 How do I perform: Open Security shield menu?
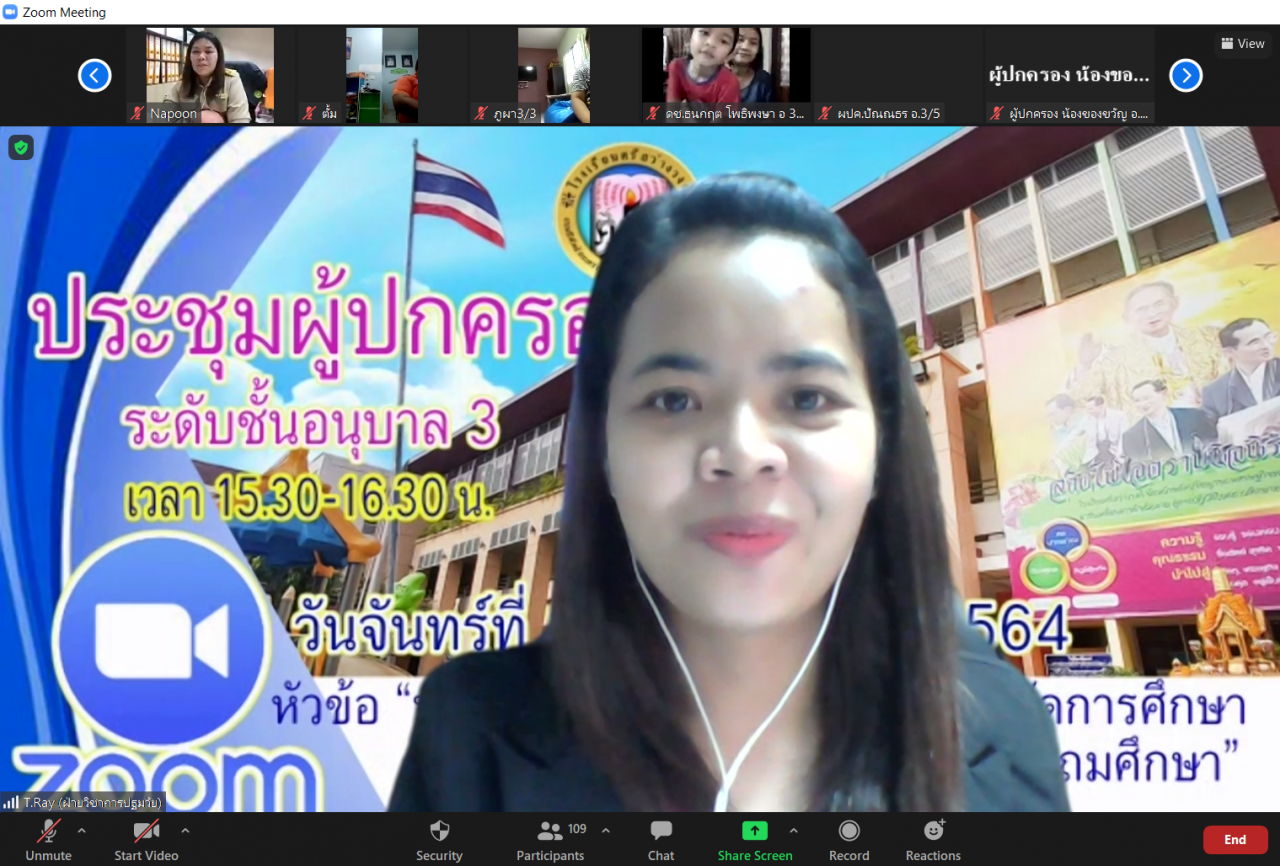click(439, 839)
